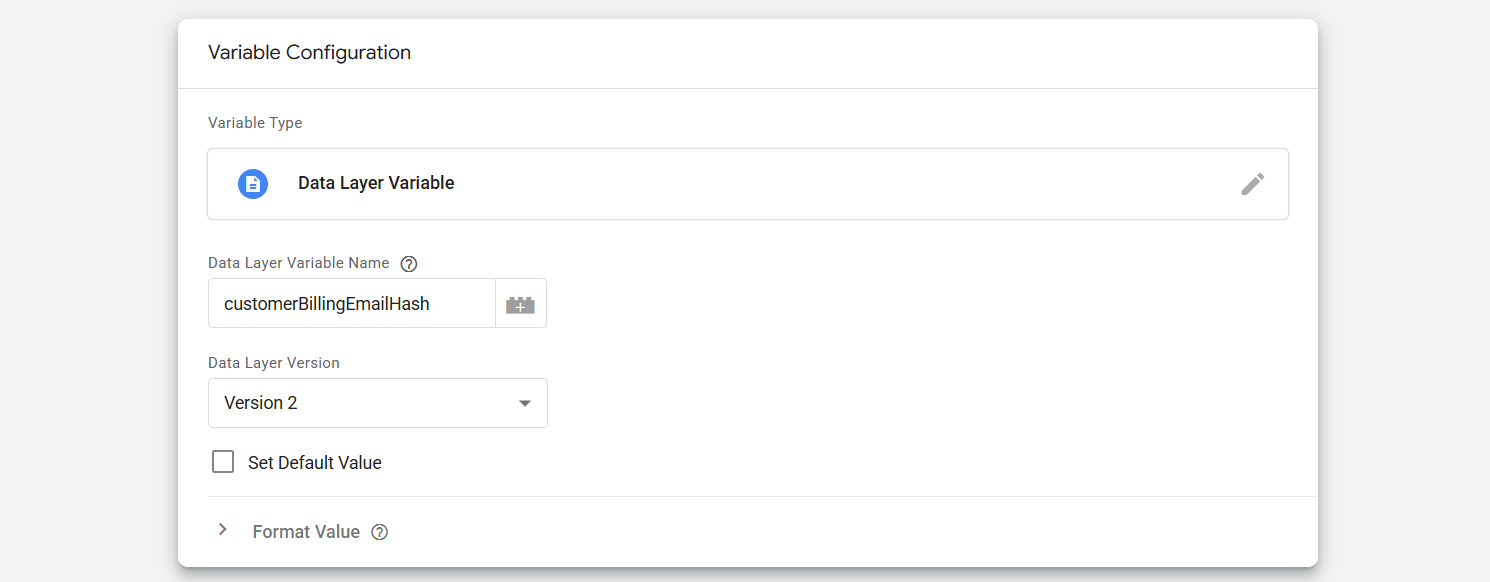Image resolution: width=1490 pixels, height=582 pixels.
Task: Click the "Data Layer Variable Name" label
Action: click(x=298, y=263)
